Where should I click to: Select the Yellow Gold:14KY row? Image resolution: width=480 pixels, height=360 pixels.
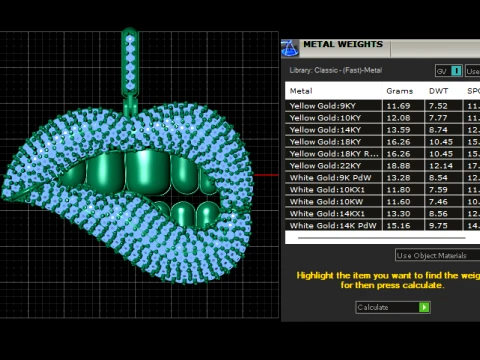(x=383, y=130)
